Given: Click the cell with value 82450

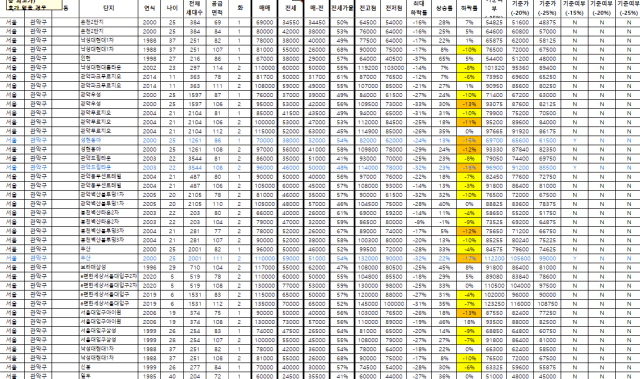Looking at the screenshot, I should pos(494,177).
